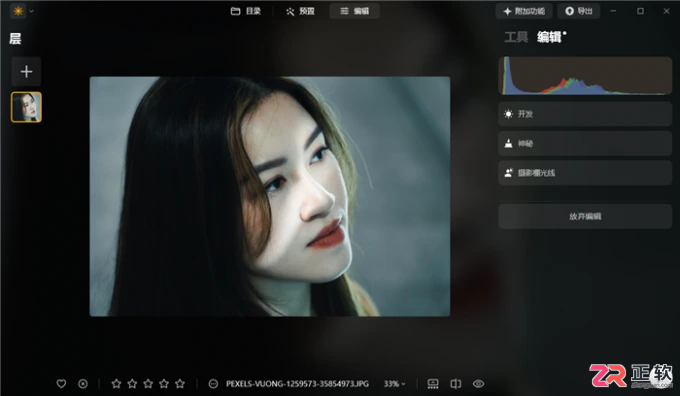
Task: Expand the 神秘 mystical edit entry
Action: [585, 144]
